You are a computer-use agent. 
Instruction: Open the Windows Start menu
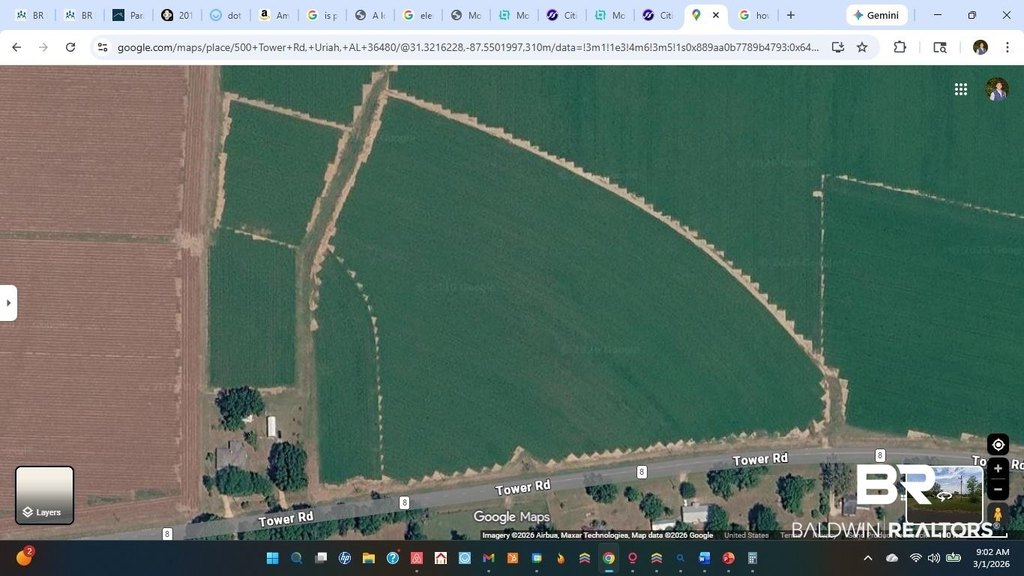tap(272, 558)
